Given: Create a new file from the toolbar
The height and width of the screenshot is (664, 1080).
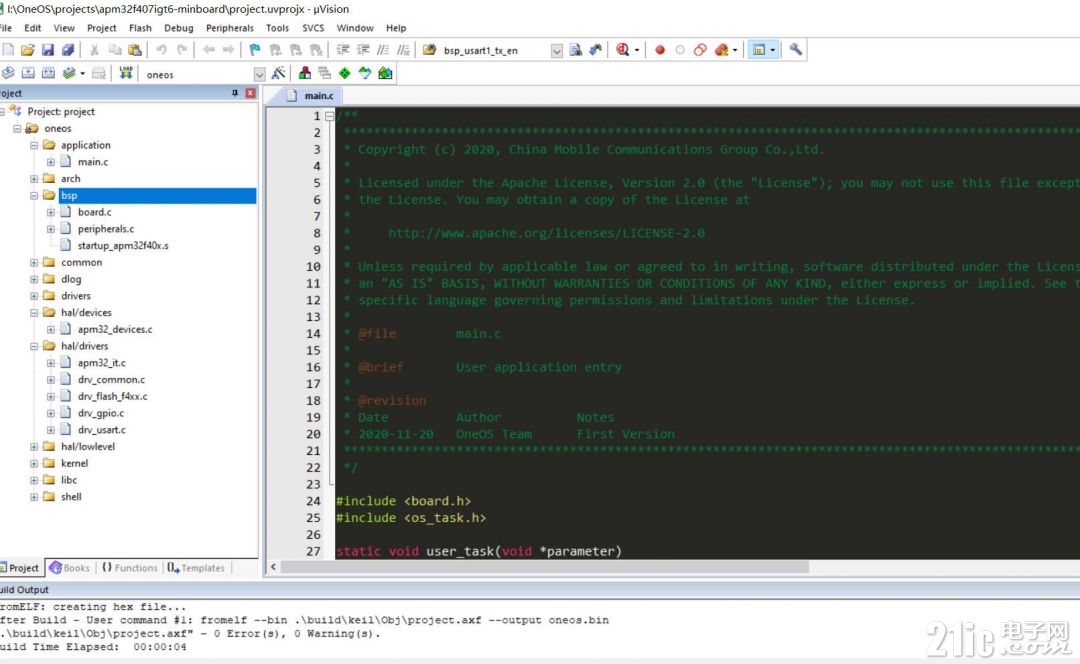Looking at the screenshot, I should click(x=8, y=50).
